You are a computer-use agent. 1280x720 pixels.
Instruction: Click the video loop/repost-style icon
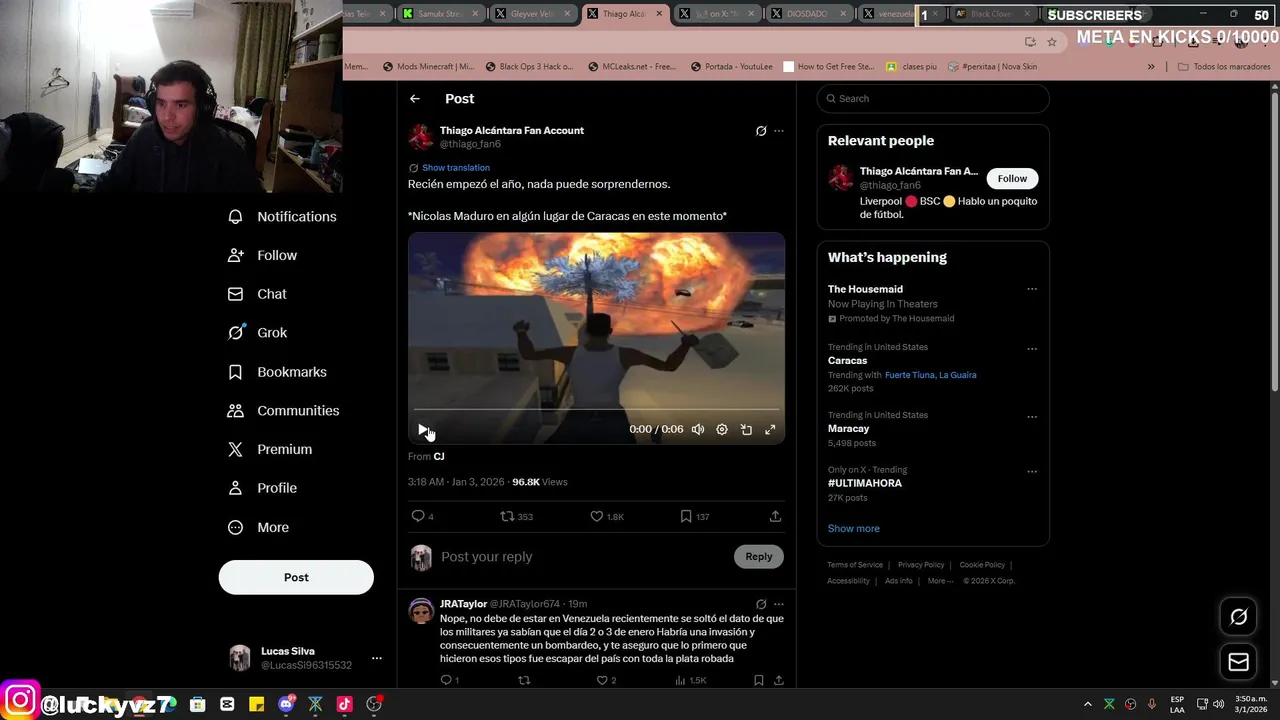(x=746, y=429)
